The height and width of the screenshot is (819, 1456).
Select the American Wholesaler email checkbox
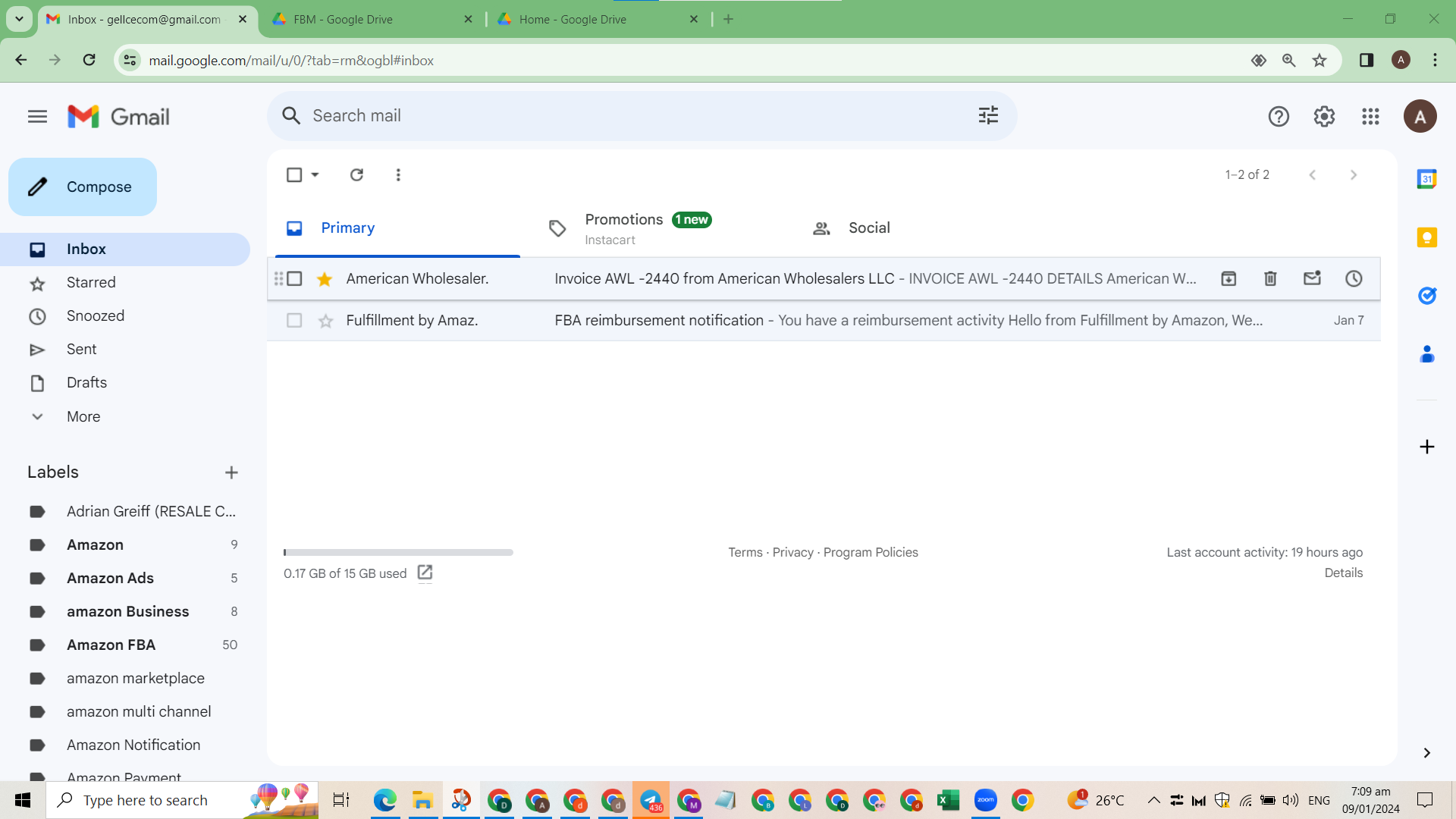(x=294, y=278)
